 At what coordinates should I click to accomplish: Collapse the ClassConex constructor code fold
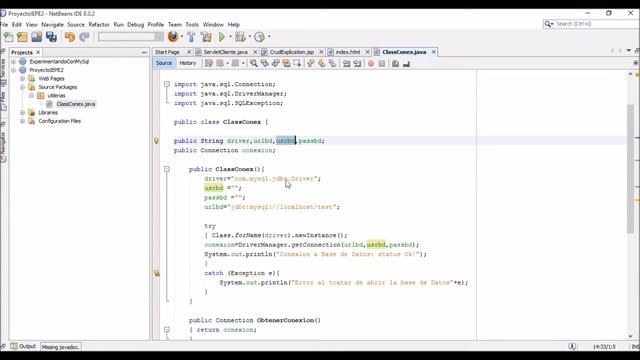(x=167, y=169)
